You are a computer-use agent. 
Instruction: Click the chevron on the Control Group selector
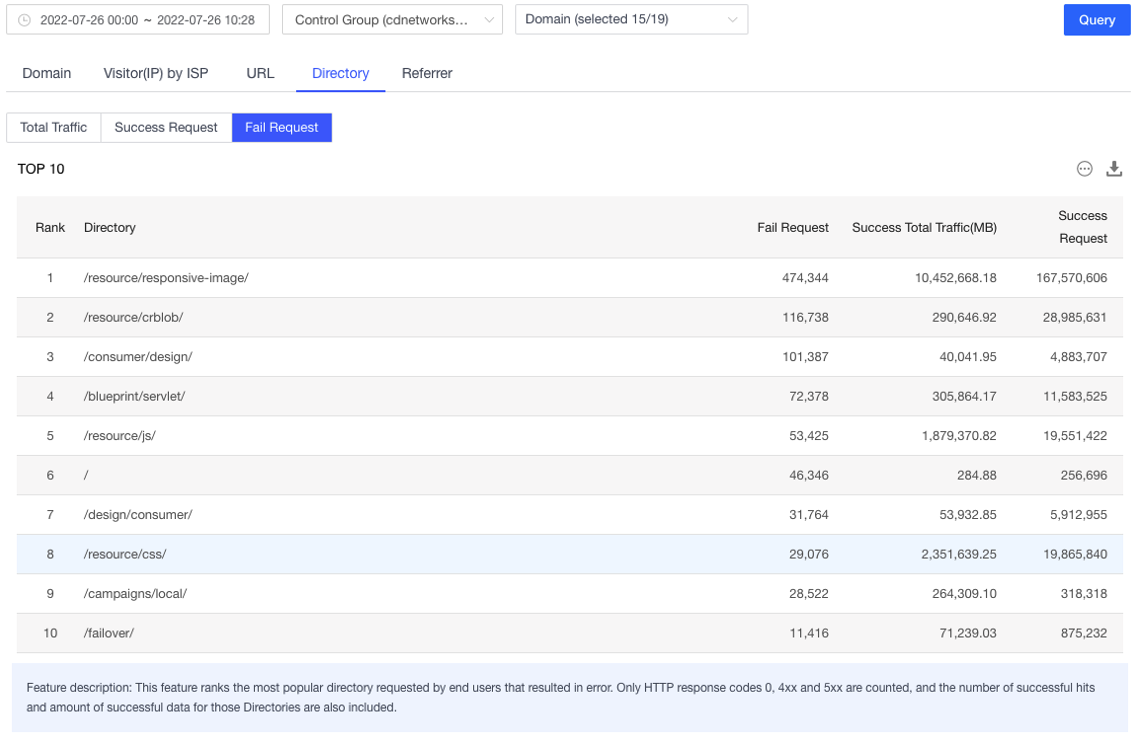[489, 19]
